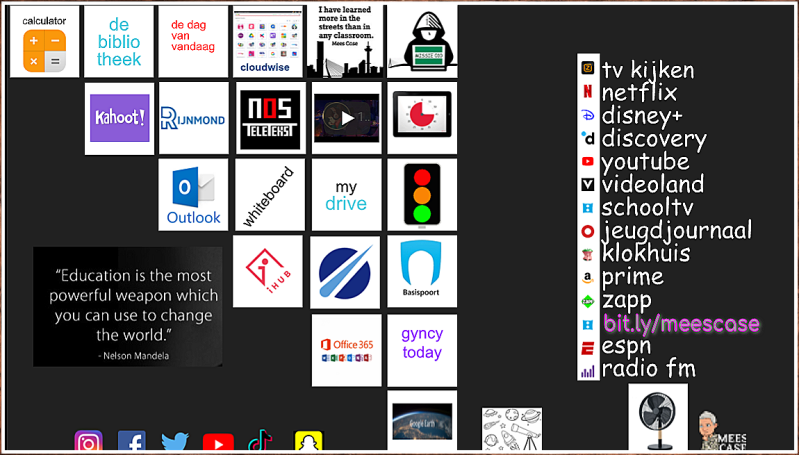Click the Ziggo icon beside tv kijken
Image resolution: width=799 pixels, height=455 pixels.
[588, 68]
